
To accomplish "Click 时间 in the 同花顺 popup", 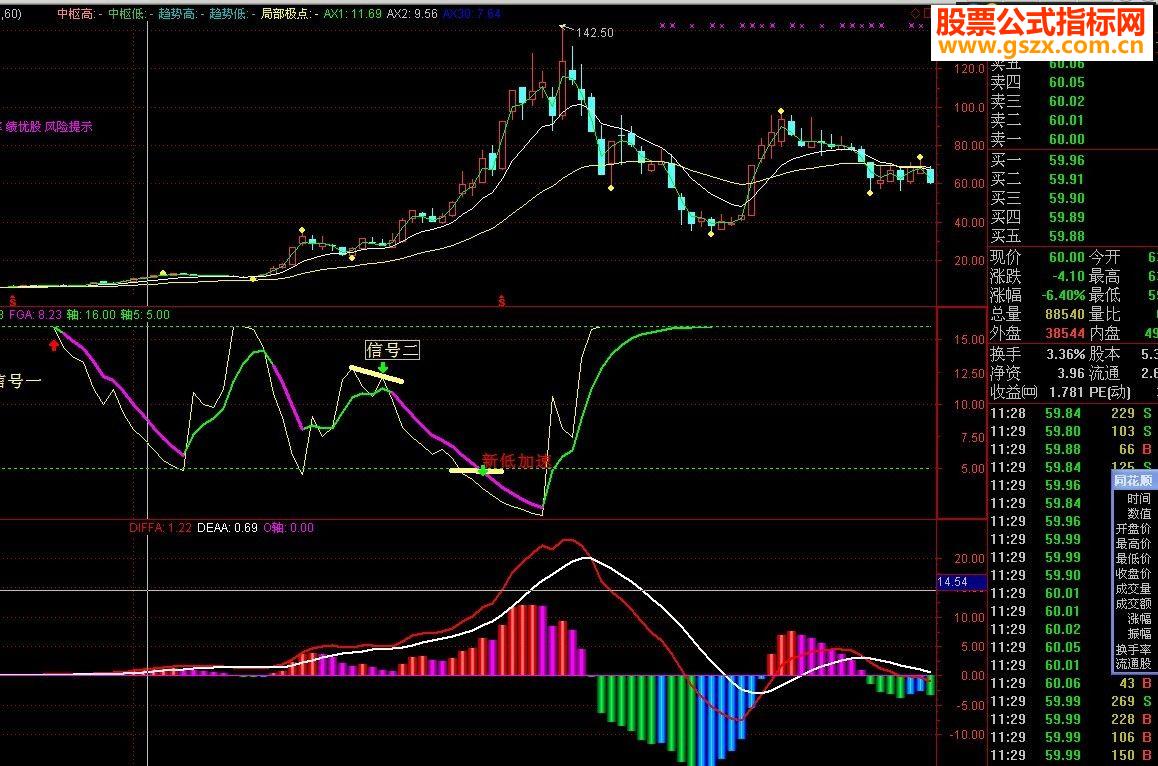I will click(1139, 499).
